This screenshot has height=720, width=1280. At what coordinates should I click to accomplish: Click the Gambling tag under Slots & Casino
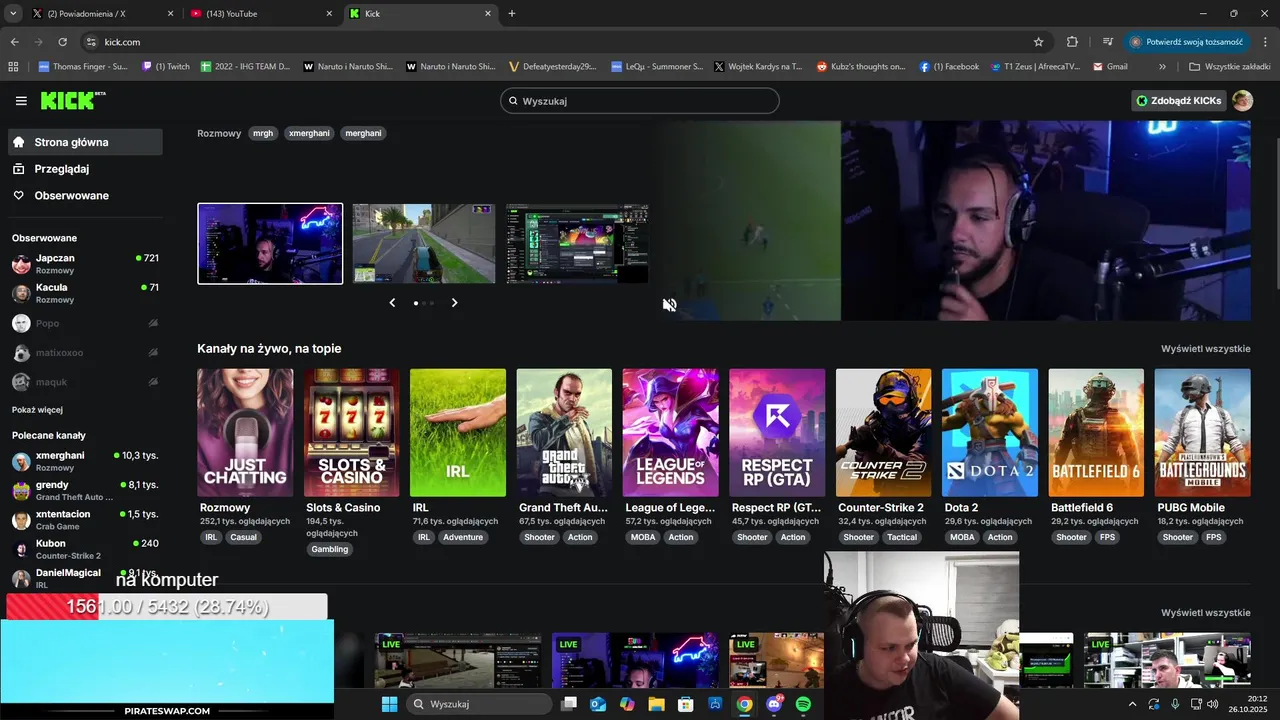point(330,549)
